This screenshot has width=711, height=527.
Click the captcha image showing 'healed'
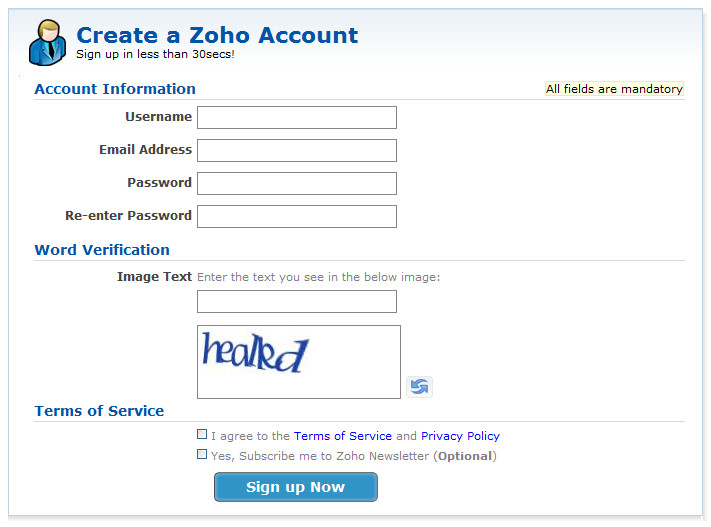[x=299, y=362]
